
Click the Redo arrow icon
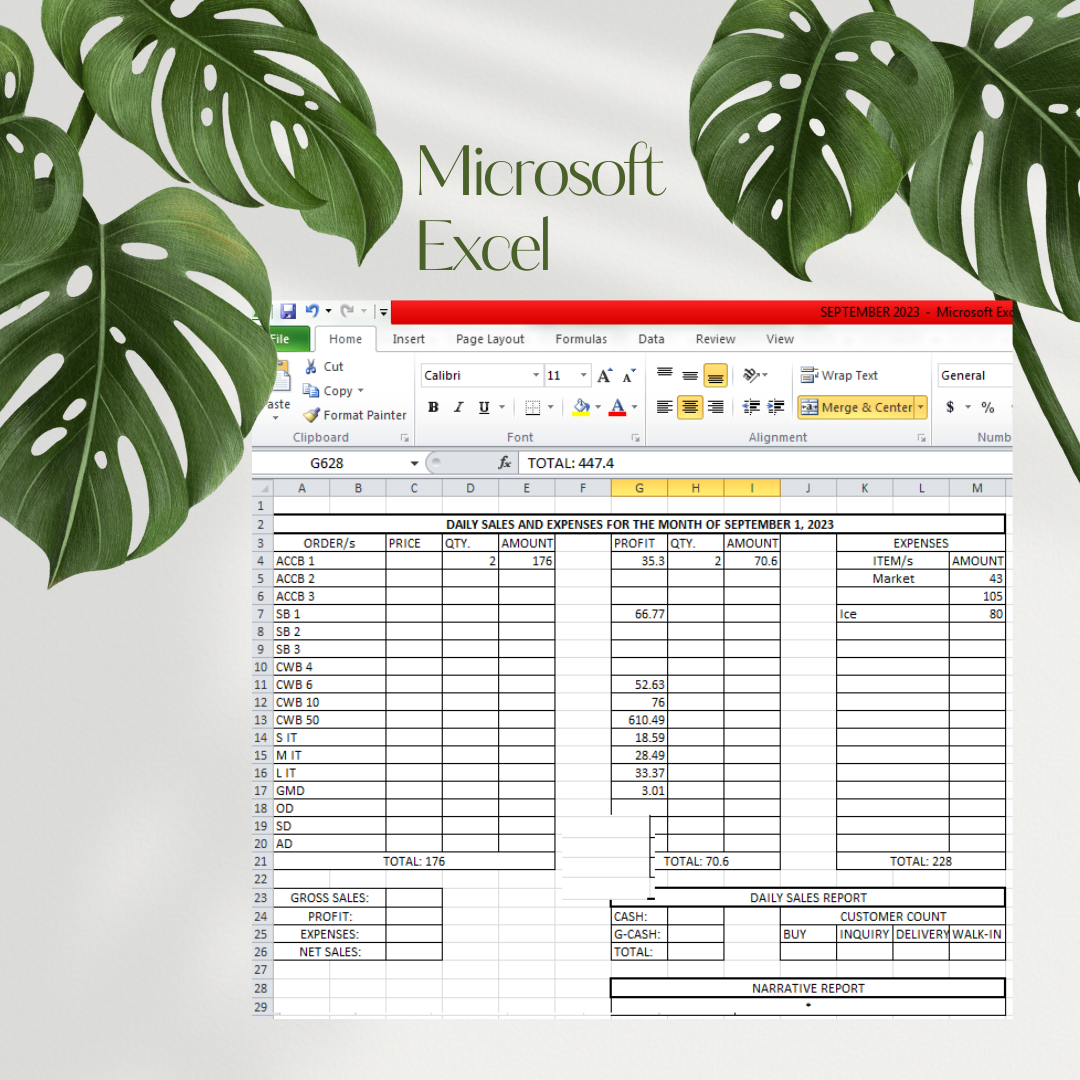347,311
